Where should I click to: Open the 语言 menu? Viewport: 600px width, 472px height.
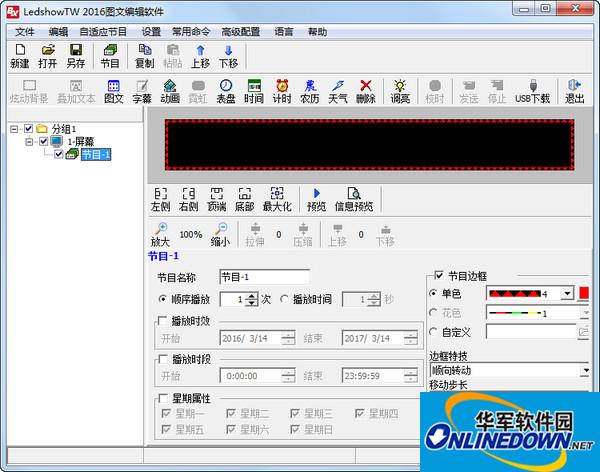click(284, 32)
